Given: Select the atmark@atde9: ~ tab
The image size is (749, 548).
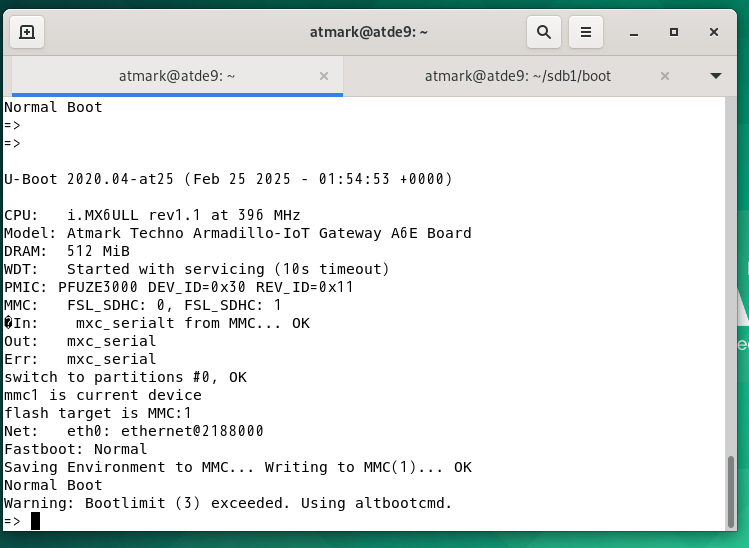Looking at the screenshot, I should click(177, 76).
